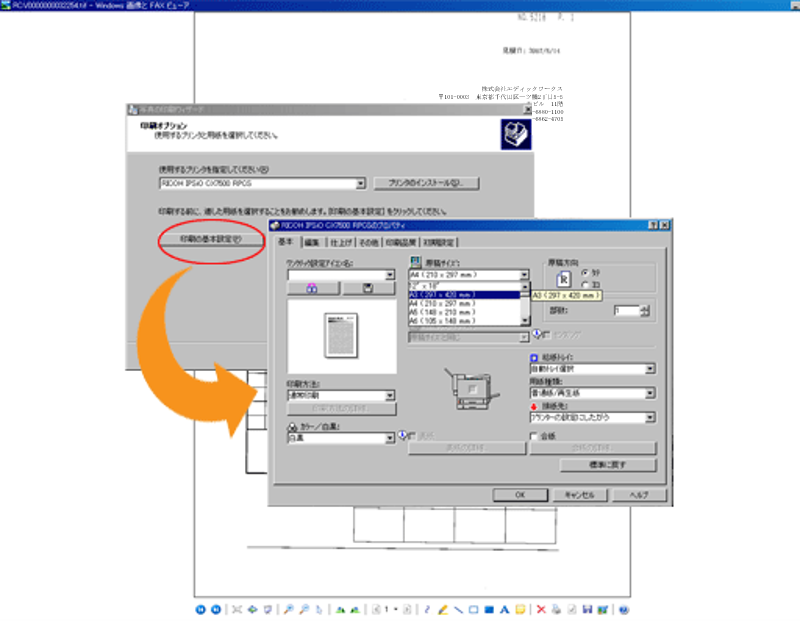
Task: Expand original size dropdown arrow
Action: [524, 275]
